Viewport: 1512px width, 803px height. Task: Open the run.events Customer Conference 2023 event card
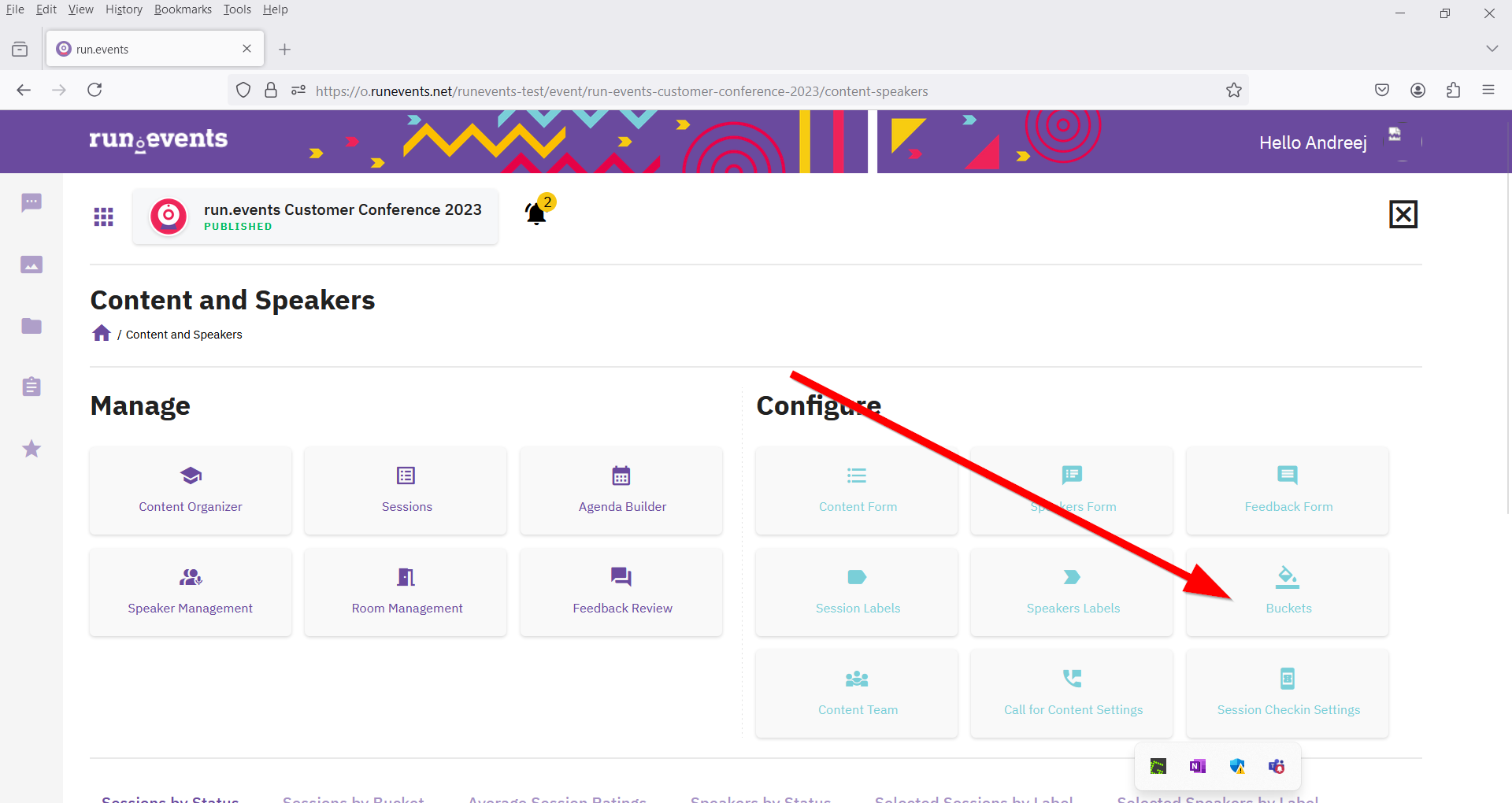tap(315, 216)
